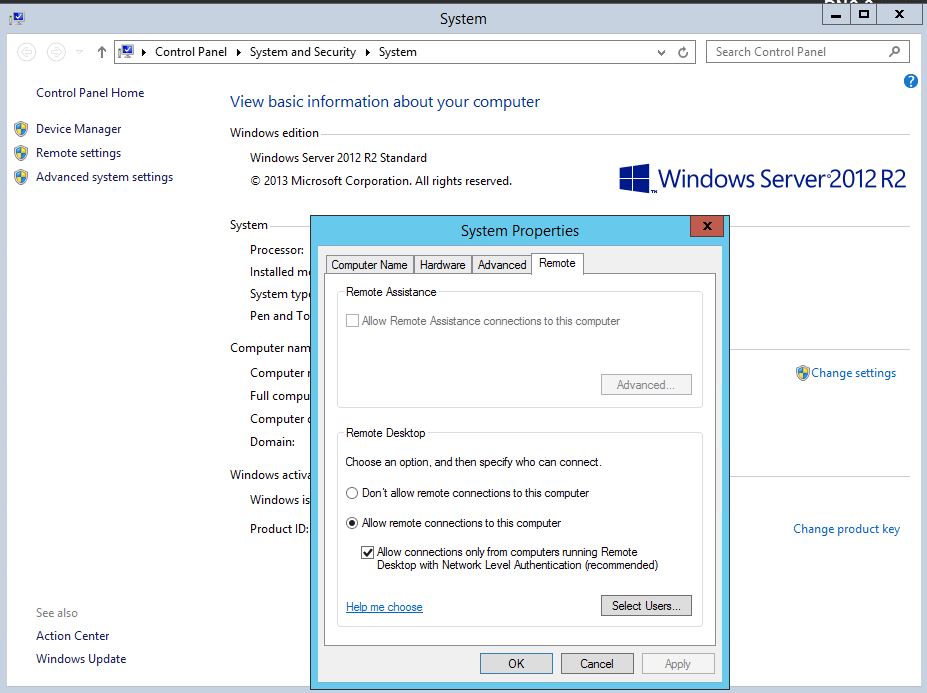
Task: Click inside the Search Control Panel field
Action: click(790, 51)
